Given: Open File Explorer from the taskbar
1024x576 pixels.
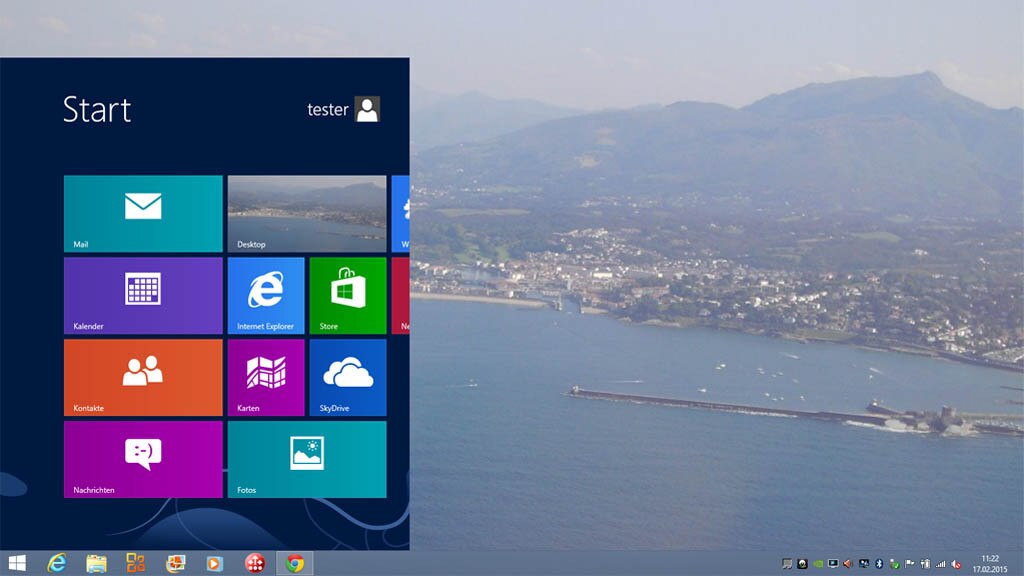Looking at the screenshot, I should click(96, 563).
